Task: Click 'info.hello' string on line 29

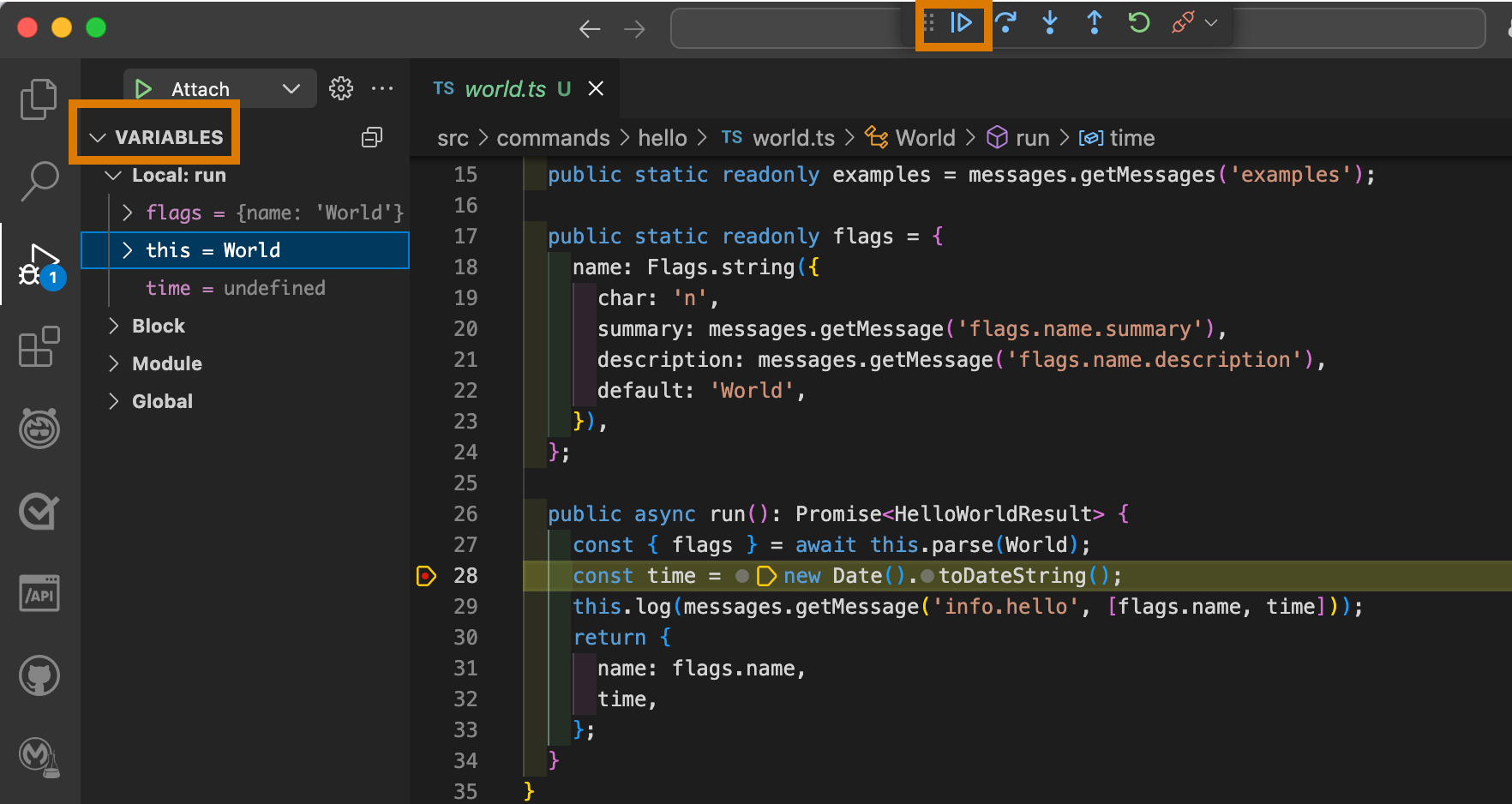Action: click(1006, 607)
